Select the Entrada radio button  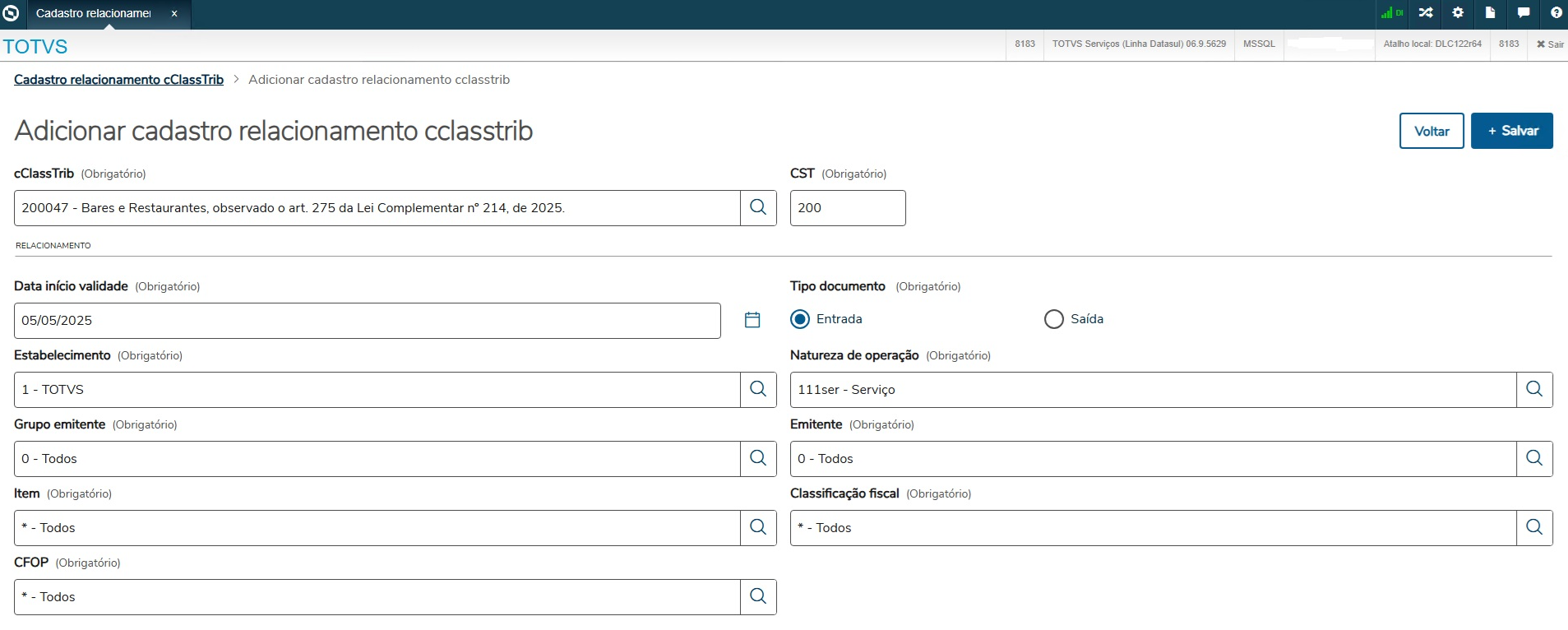coord(800,319)
